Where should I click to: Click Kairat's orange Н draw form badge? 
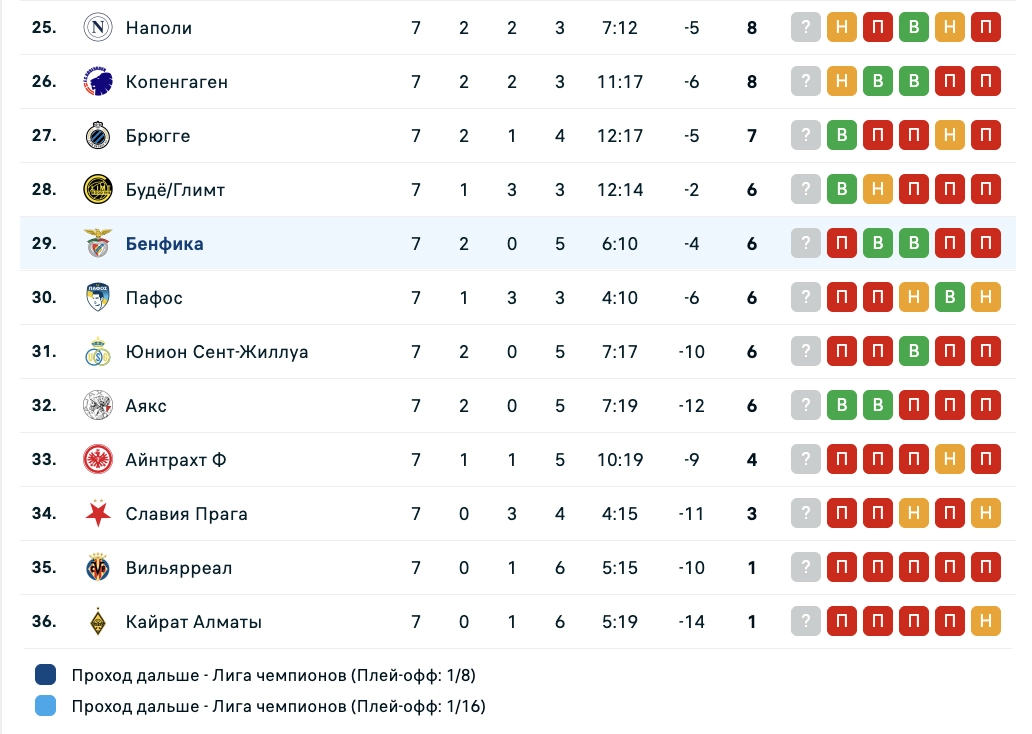[x=985, y=622]
